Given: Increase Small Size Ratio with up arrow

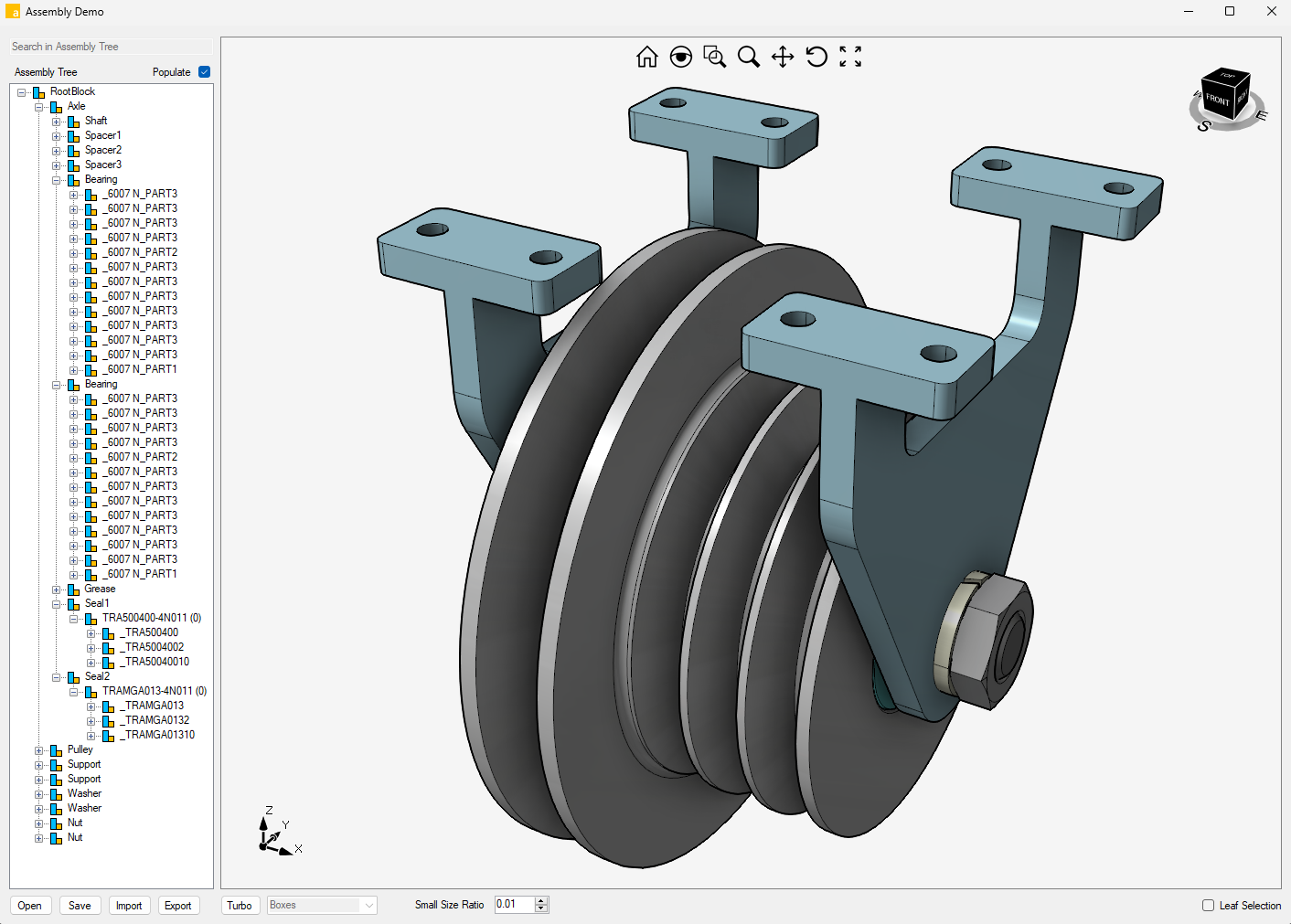Looking at the screenshot, I should click(541, 900).
